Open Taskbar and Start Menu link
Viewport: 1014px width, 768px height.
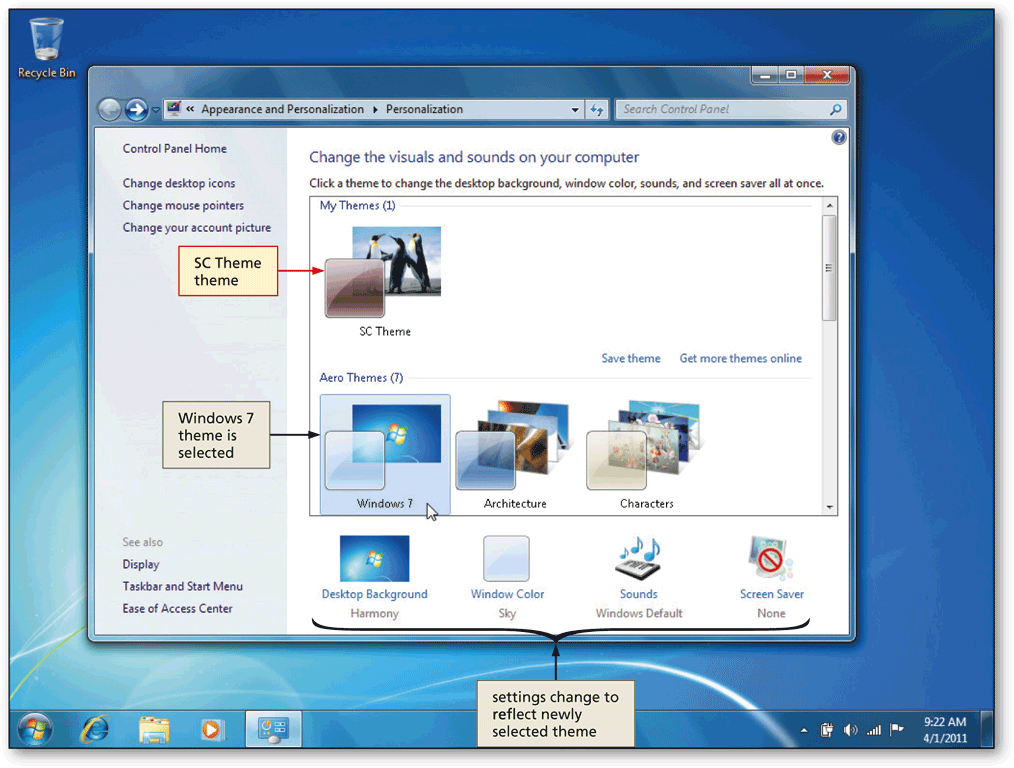[183, 586]
